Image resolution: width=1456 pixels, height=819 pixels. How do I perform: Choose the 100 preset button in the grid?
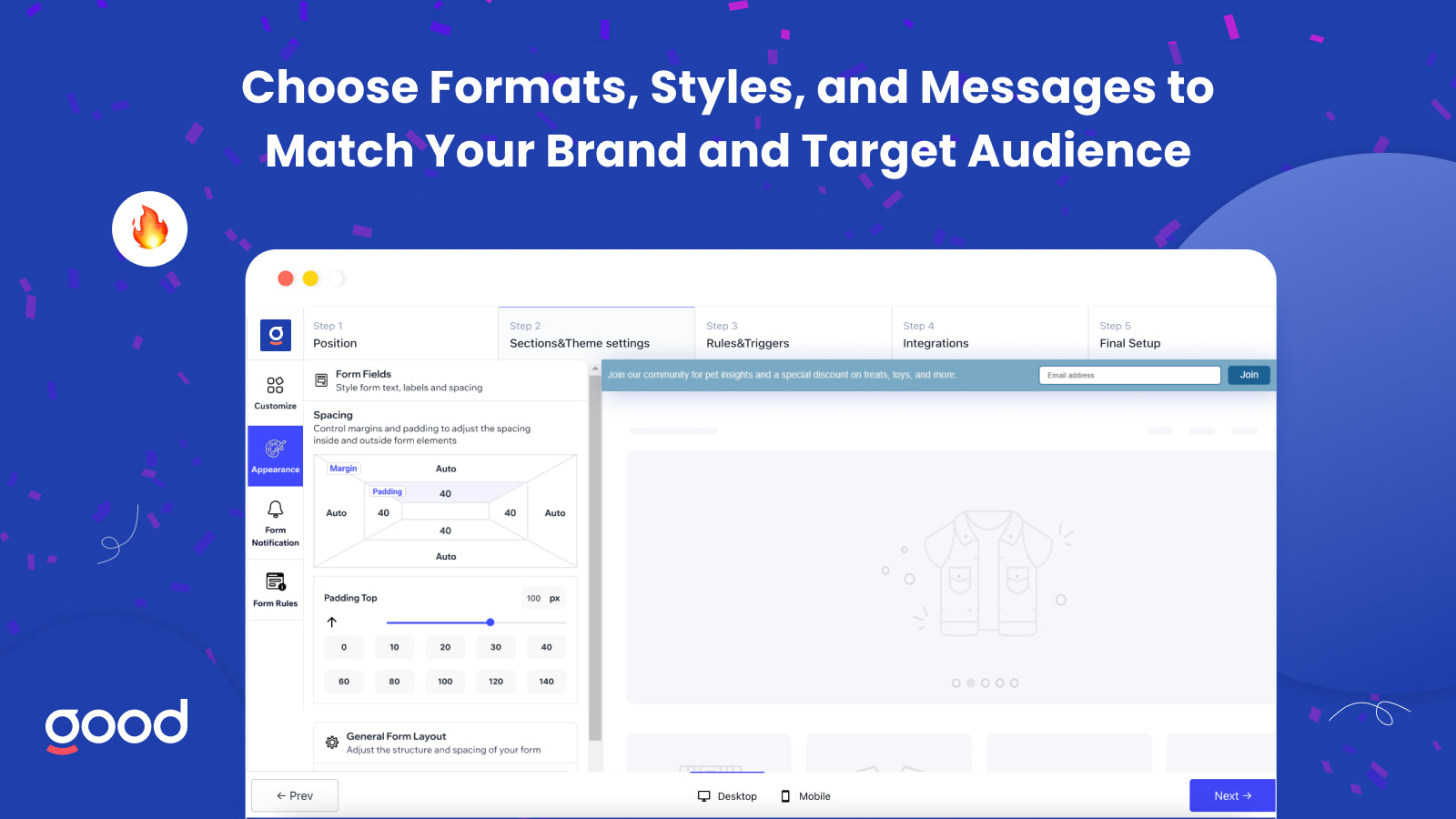tap(445, 681)
